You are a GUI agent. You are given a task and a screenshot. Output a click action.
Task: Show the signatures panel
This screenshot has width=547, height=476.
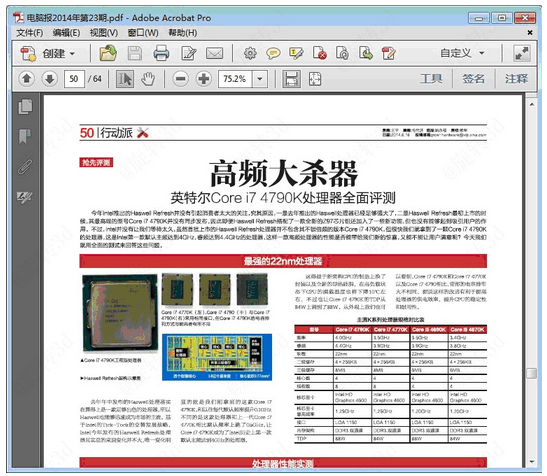click(25, 197)
